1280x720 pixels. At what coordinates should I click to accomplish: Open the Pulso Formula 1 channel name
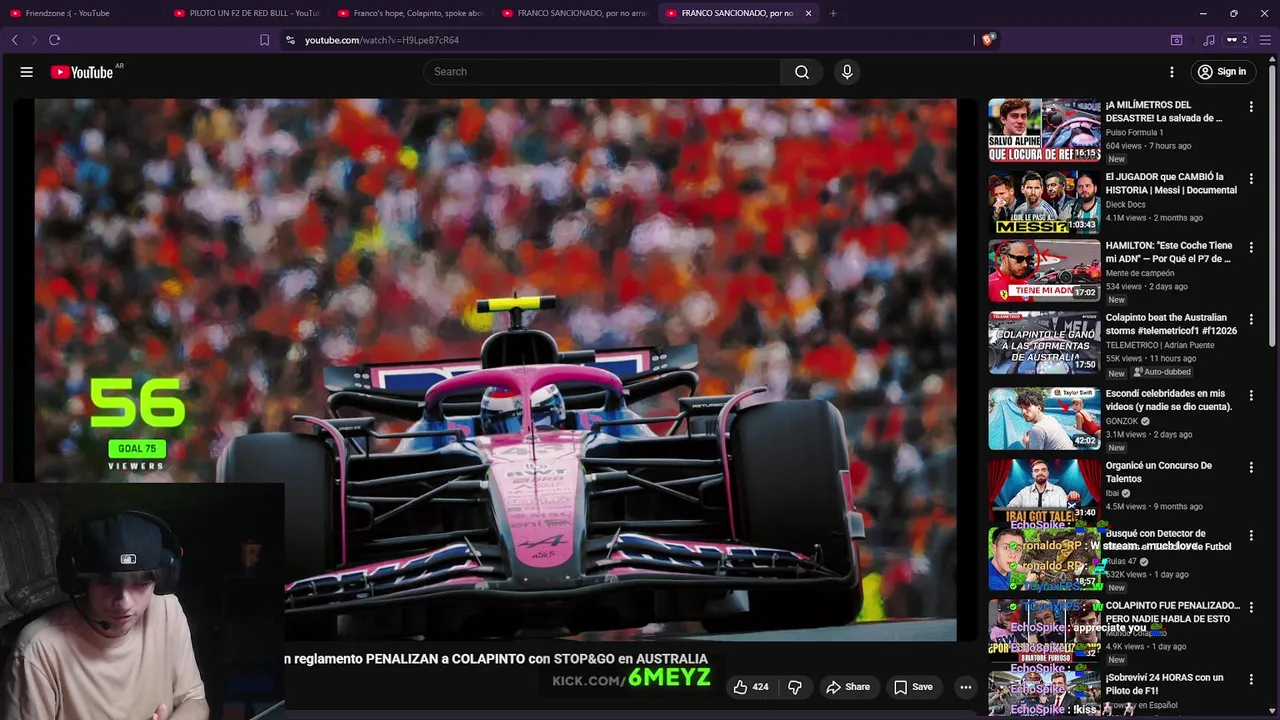click(x=1134, y=132)
